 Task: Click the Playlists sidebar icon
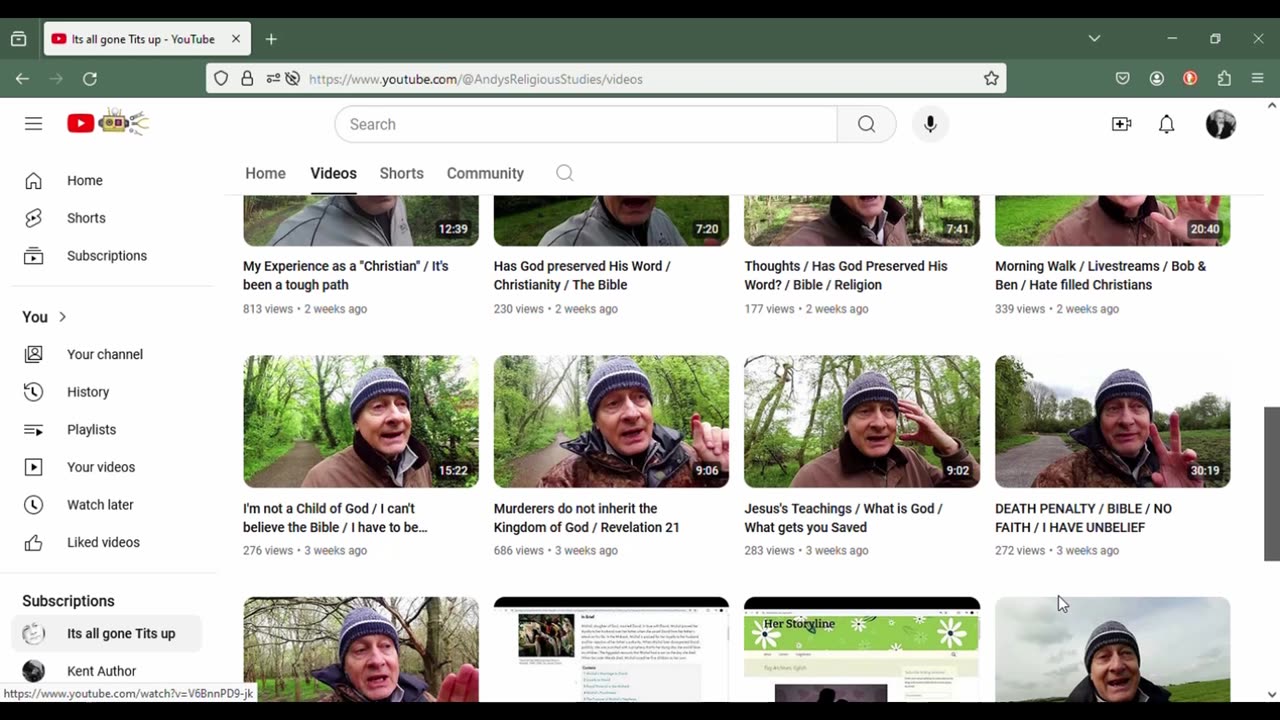point(33,430)
